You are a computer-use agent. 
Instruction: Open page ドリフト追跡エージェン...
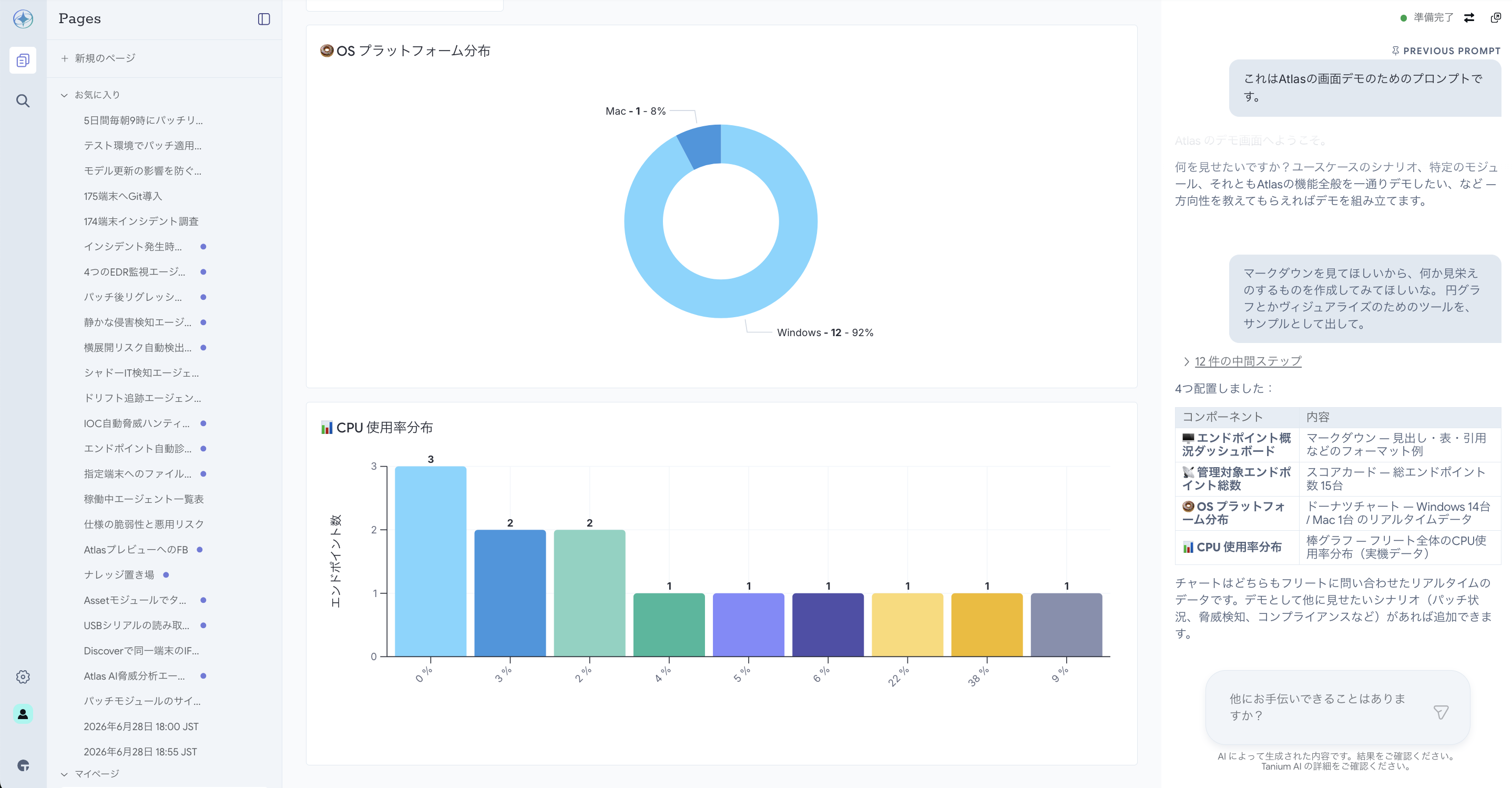click(x=142, y=398)
